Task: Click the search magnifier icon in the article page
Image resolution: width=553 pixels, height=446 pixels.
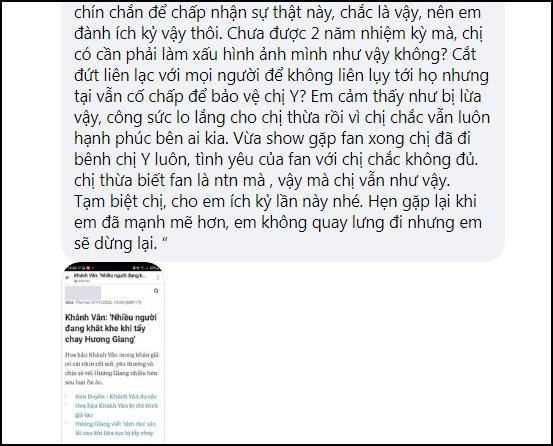Action: pos(156,291)
